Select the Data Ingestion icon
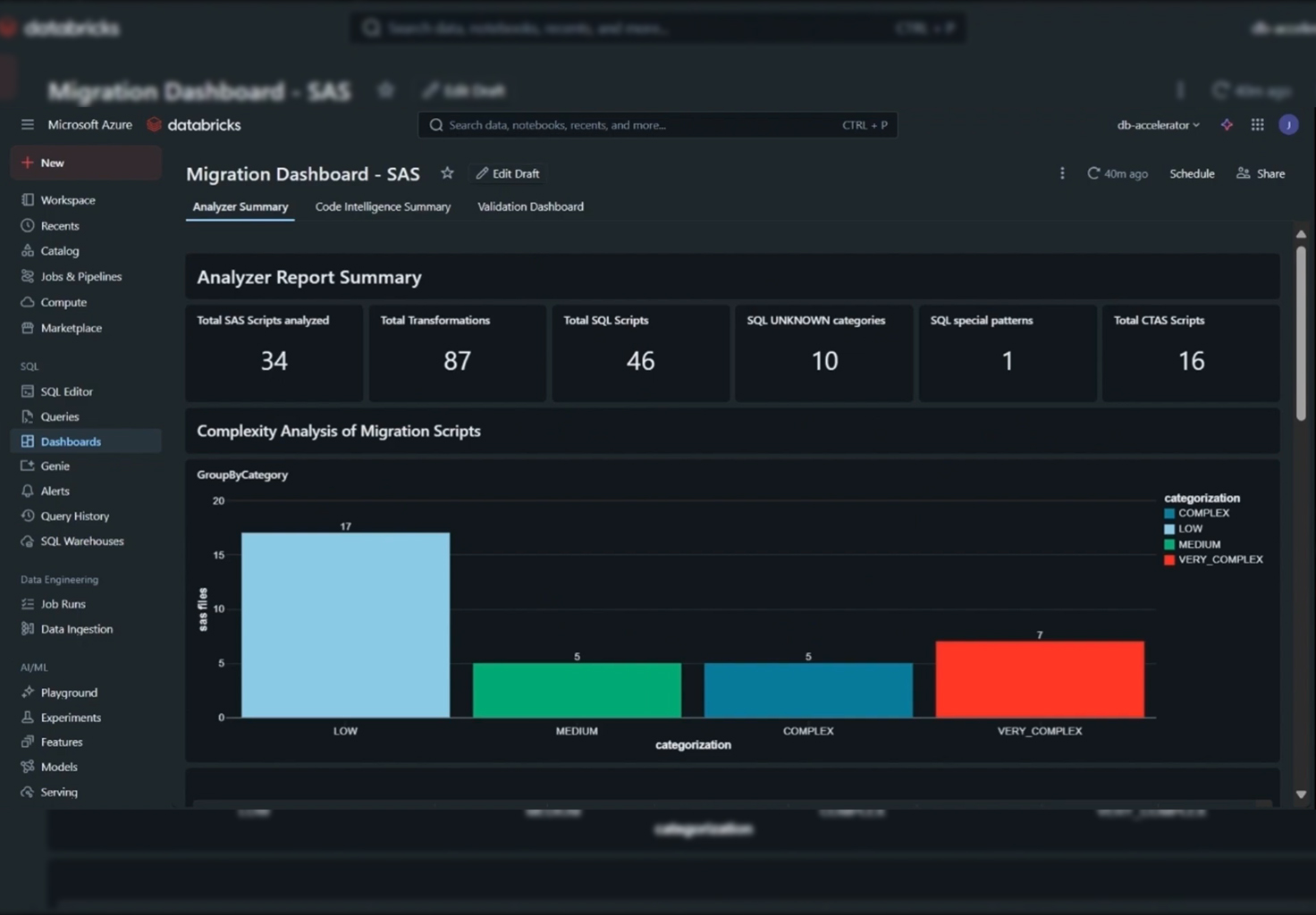Viewport: 1316px width, 915px height. 28,628
